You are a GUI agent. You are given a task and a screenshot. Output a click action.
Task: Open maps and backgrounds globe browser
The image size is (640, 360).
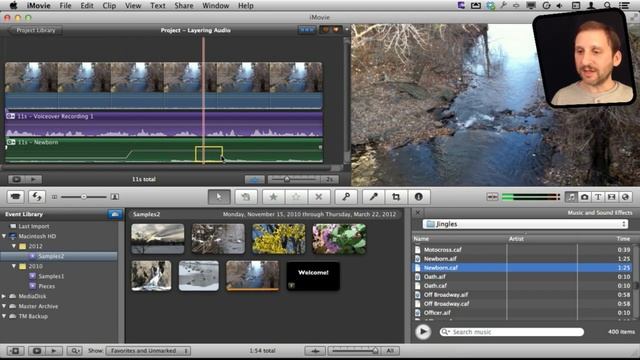pos(625,197)
